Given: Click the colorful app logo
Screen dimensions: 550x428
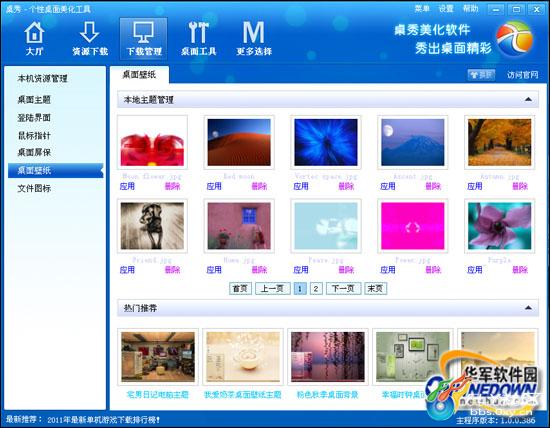Looking at the screenshot, I should pos(514,38).
